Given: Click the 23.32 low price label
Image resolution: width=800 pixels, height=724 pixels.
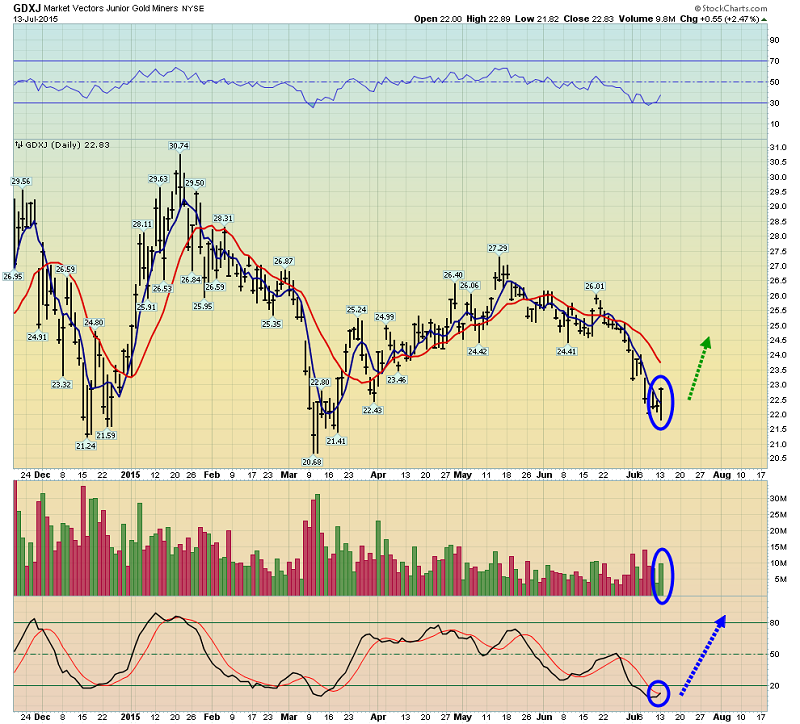Looking at the screenshot, I should 61,385.
